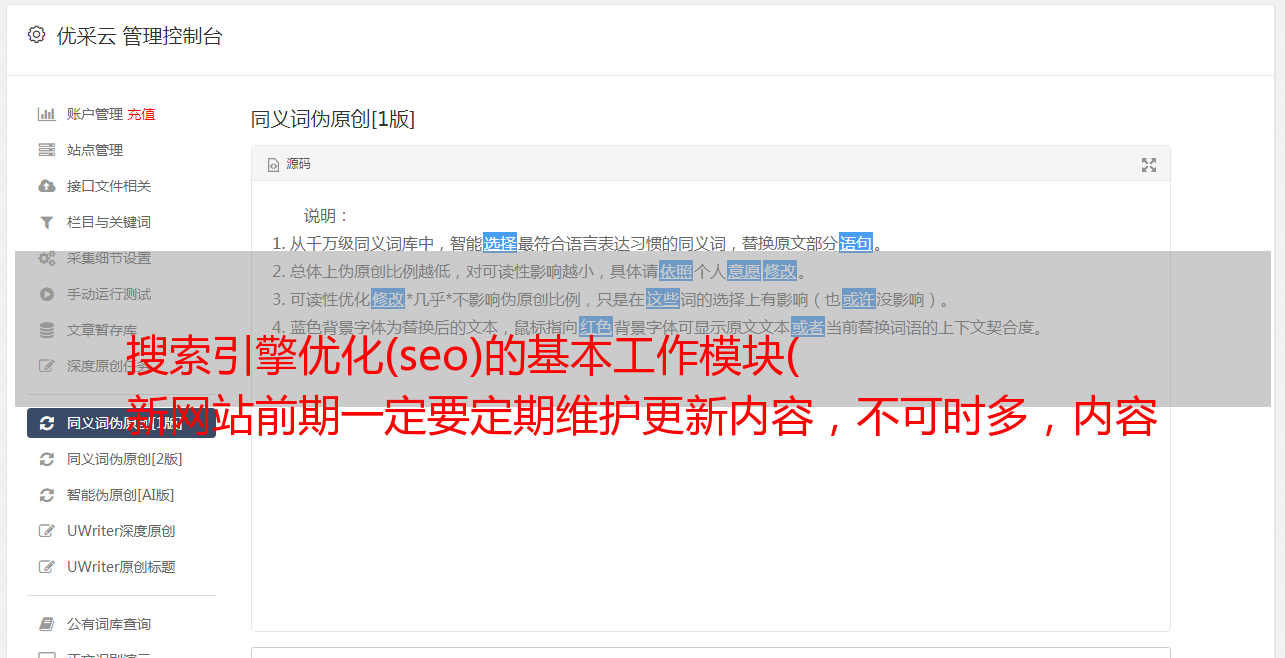Image resolution: width=1285 pixels, height=658 pixels.
Task: Open 账户管理 bar chart icon
Action: coord(46,114)
